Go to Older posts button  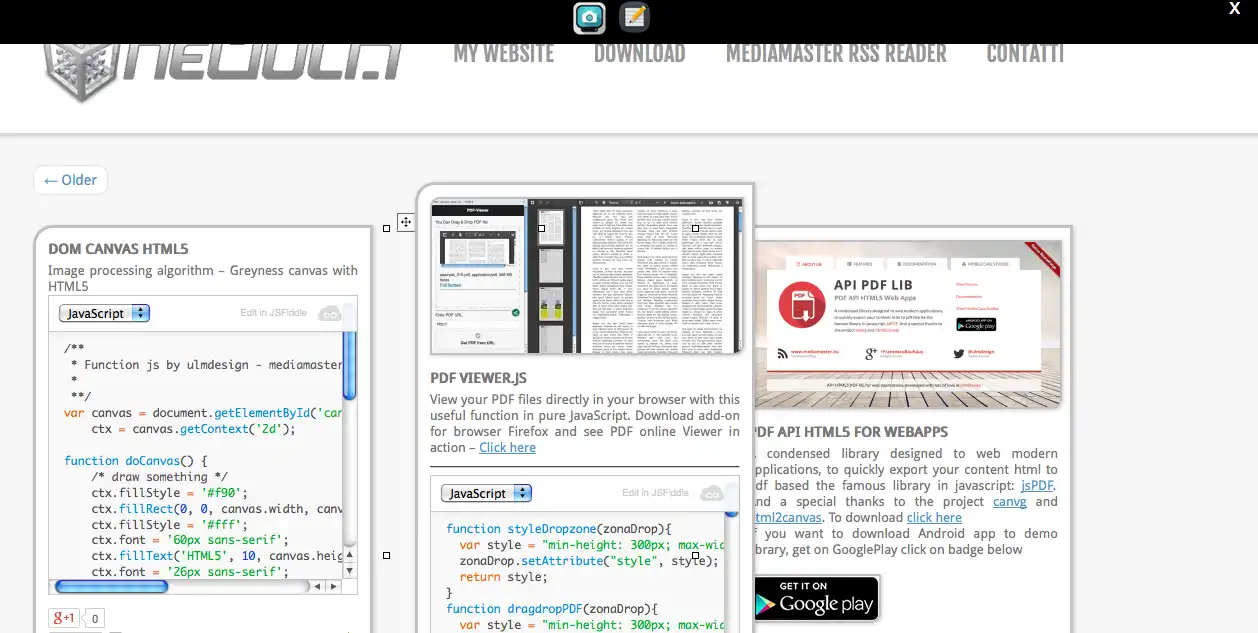click(x=70, y=180)
